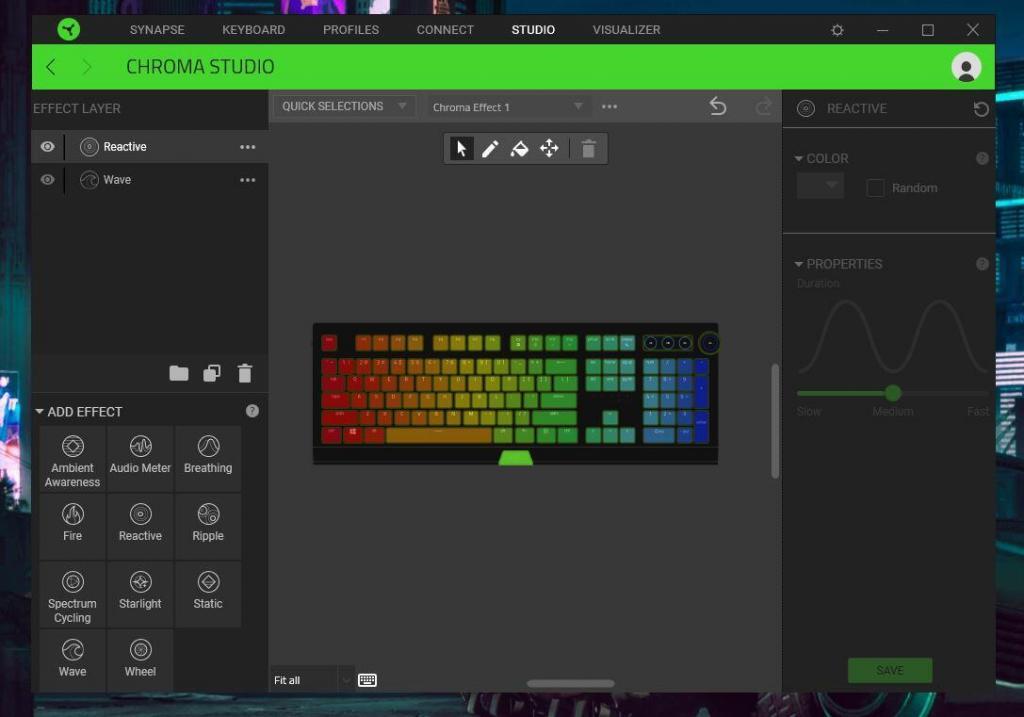Click the Save button

coord(889,670)
